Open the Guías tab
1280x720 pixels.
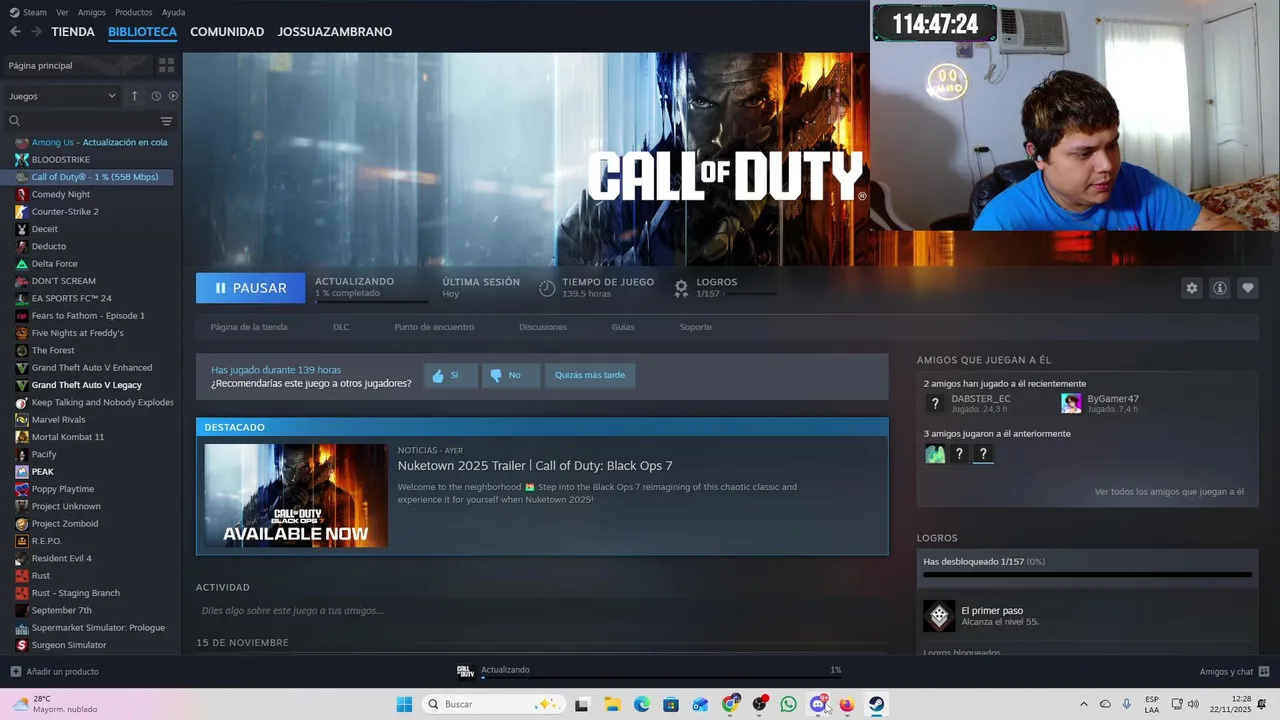[623, 327]
